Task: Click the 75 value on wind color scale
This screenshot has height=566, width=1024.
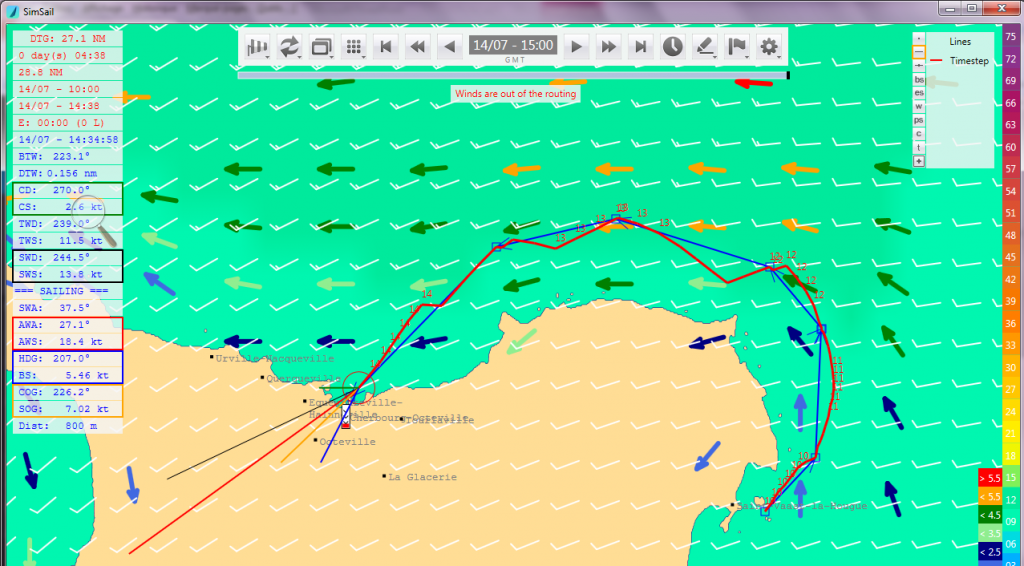Action: tap(1010, 37)
